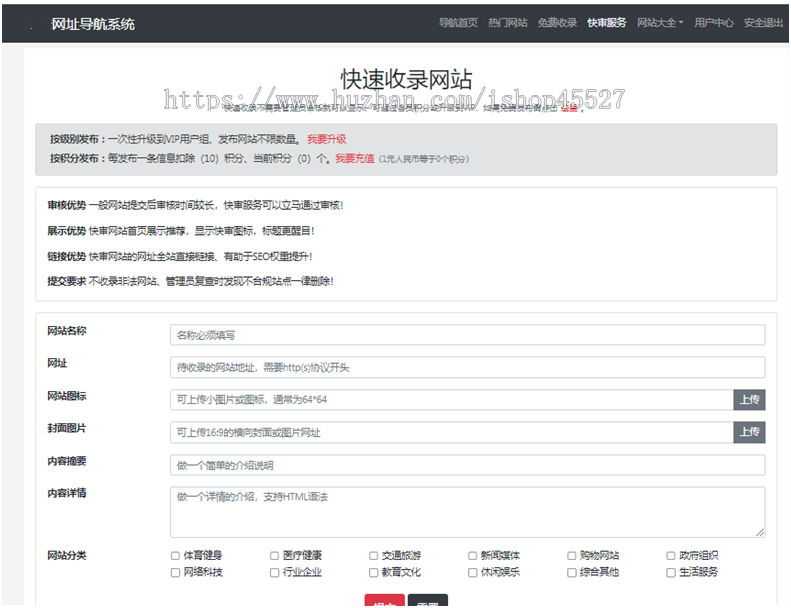Check the 体育健身 category checkbox
This screenshot has height=608, width=791.
(x=175, y=556)
